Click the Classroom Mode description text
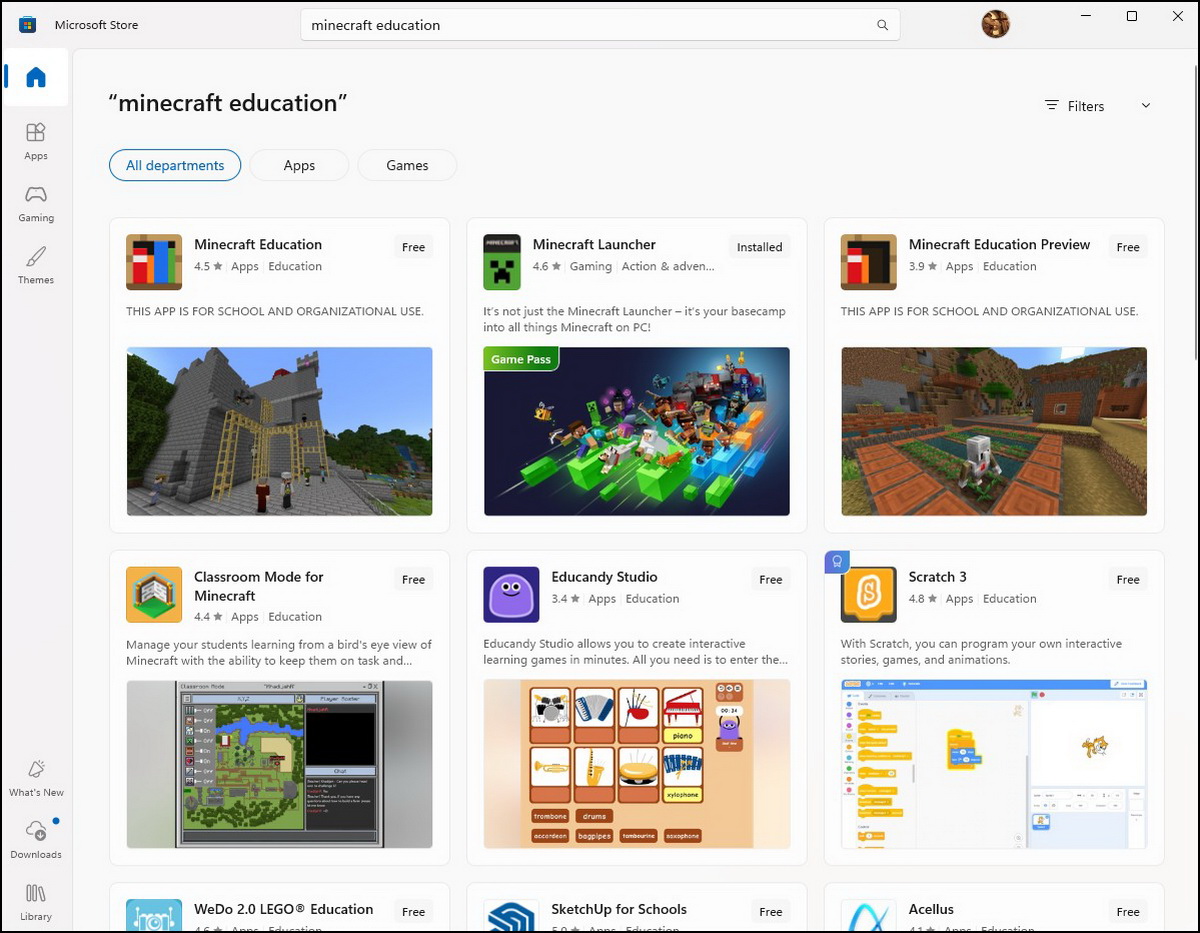This screenshot has width=1200, height=933. (x=279, y=652)
